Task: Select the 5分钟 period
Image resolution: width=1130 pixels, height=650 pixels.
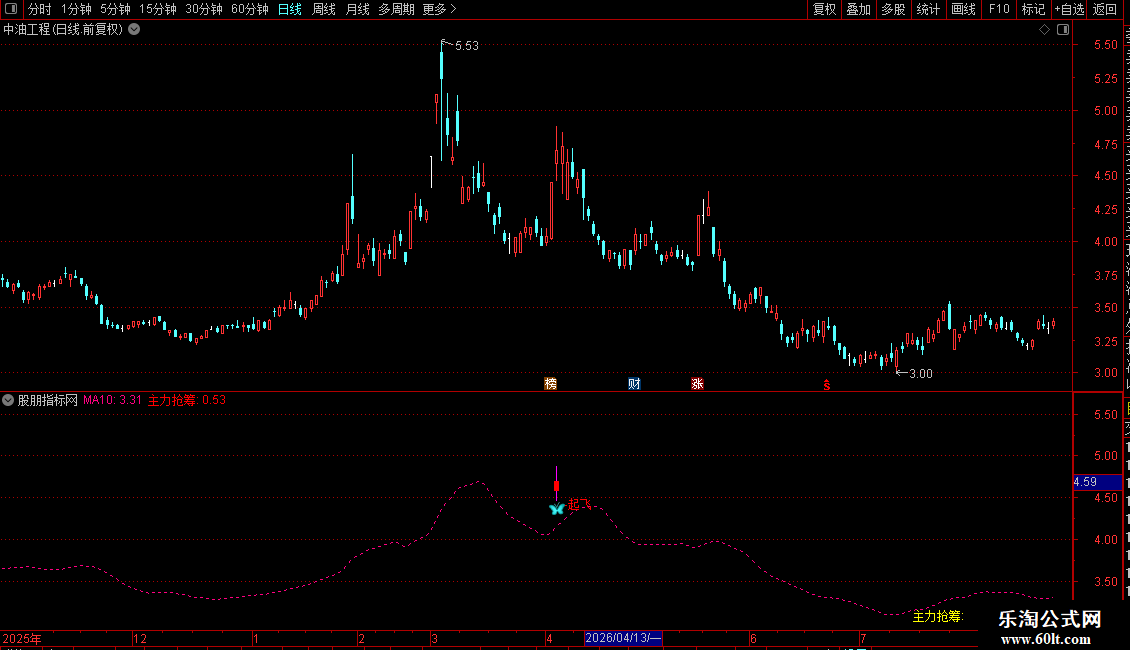Action: 115,9
